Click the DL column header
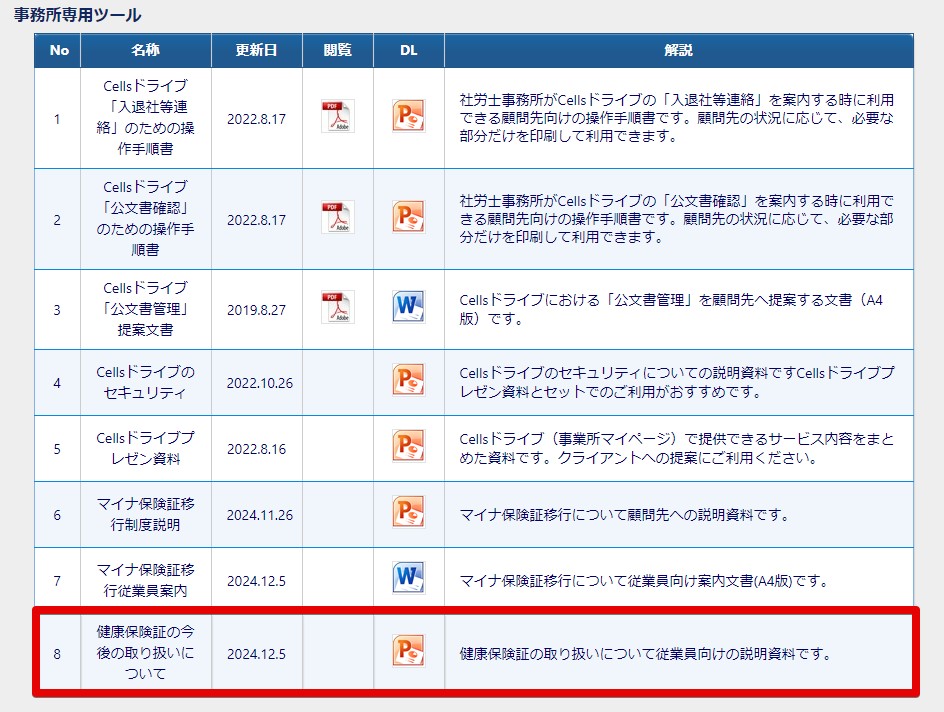Screen dimensions: 944x712 point(409,50)
